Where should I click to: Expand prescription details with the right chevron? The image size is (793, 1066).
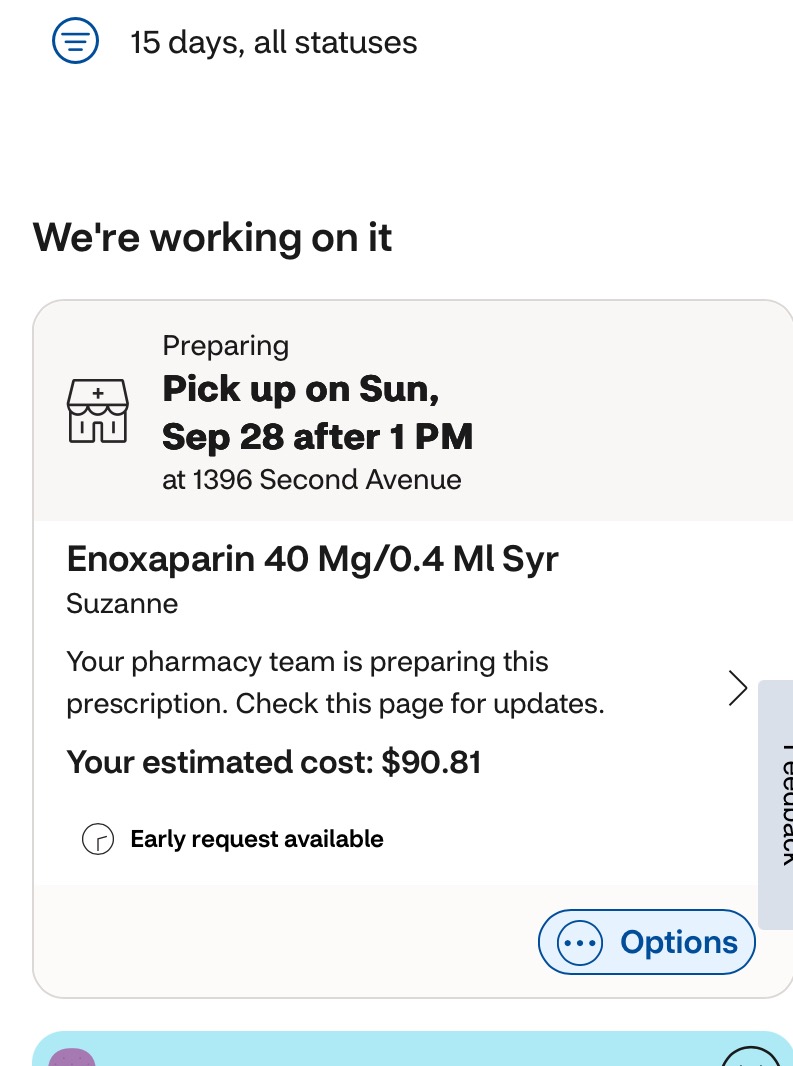[738, 688]
